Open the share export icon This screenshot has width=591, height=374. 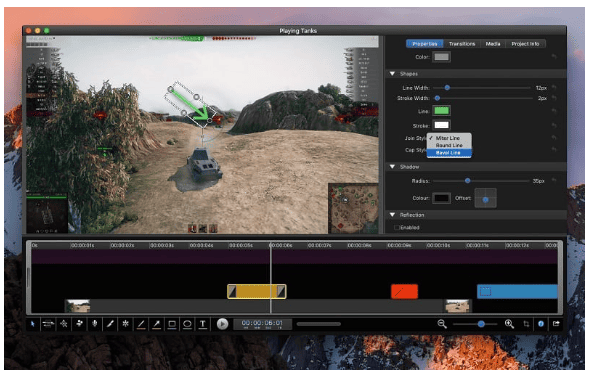coord(556,324)
